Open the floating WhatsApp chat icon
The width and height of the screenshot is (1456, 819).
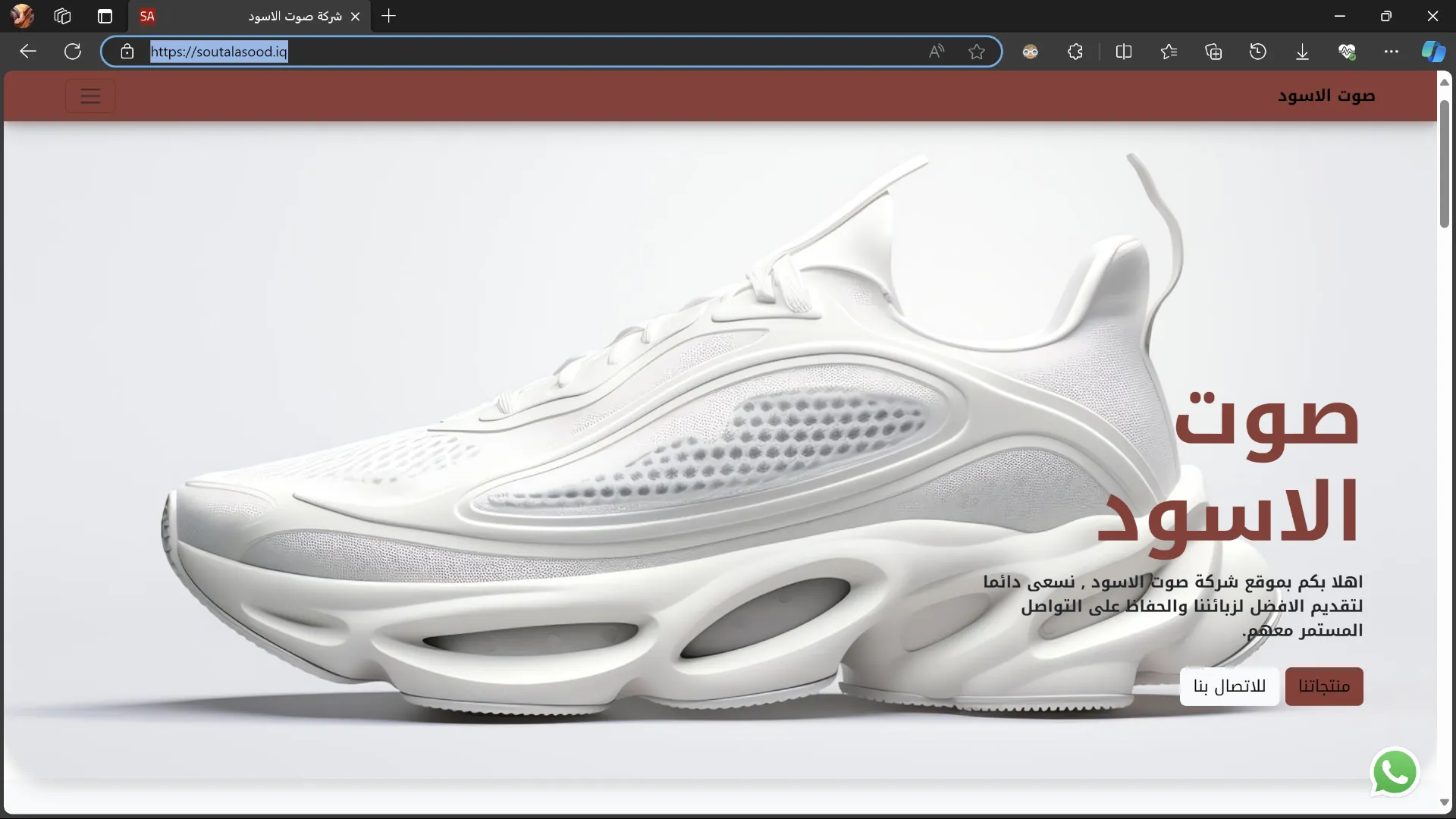[x=1395, y=772]
